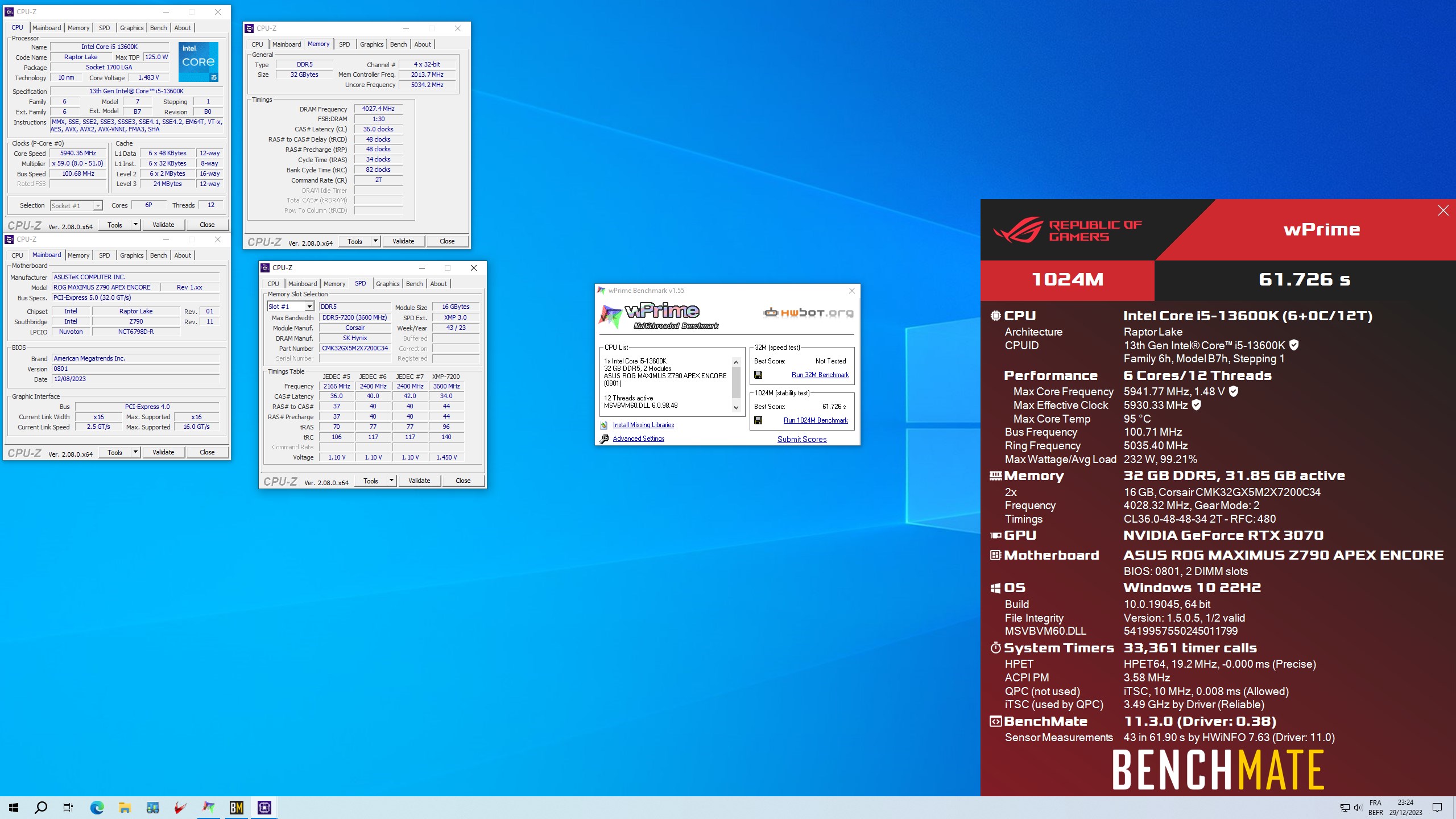1456x819 pixels.
Task: Open Task View from the taskbar
Action: pos(68,807)
